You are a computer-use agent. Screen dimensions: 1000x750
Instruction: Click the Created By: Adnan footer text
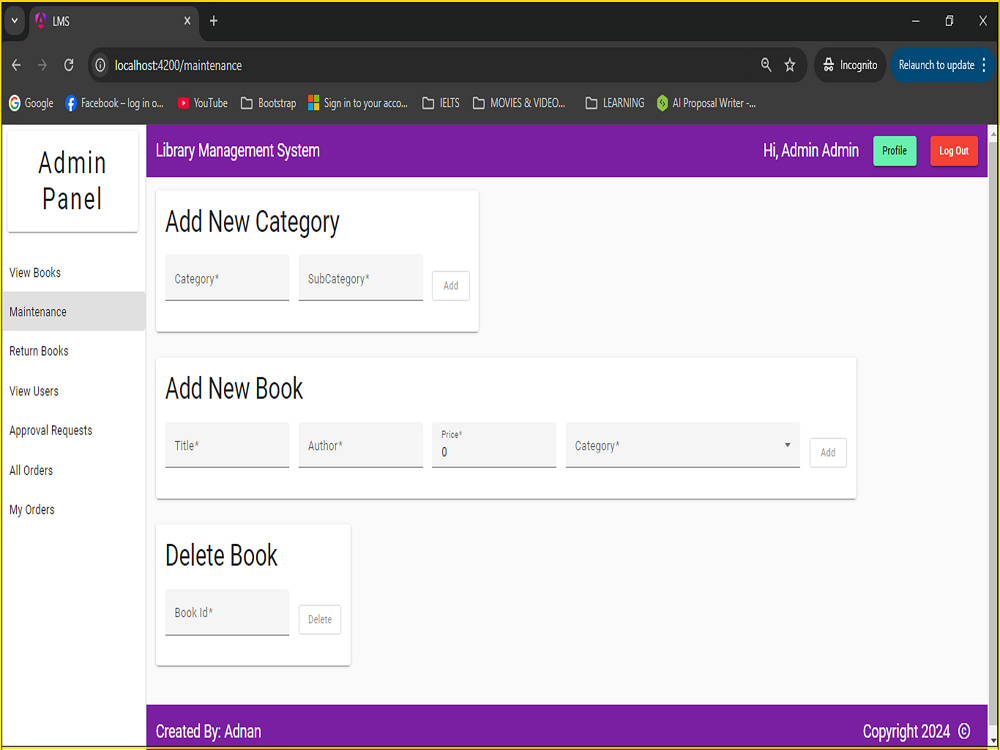(208, 731)
